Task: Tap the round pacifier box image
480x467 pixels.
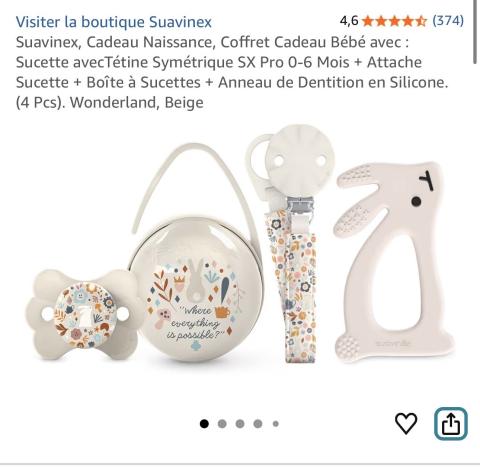Action: [x=196, y=290]
